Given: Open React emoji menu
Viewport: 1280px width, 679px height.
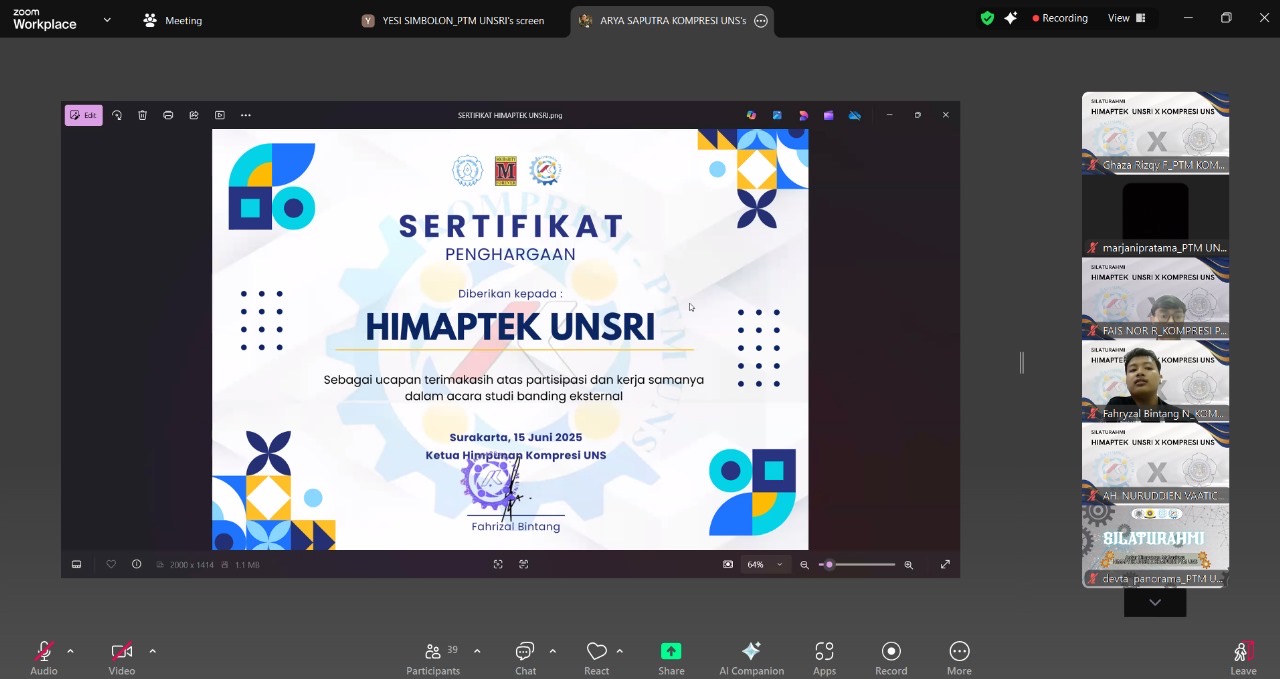Looking at the screenshot, I should pyautogui.click(x=597, y=657).
